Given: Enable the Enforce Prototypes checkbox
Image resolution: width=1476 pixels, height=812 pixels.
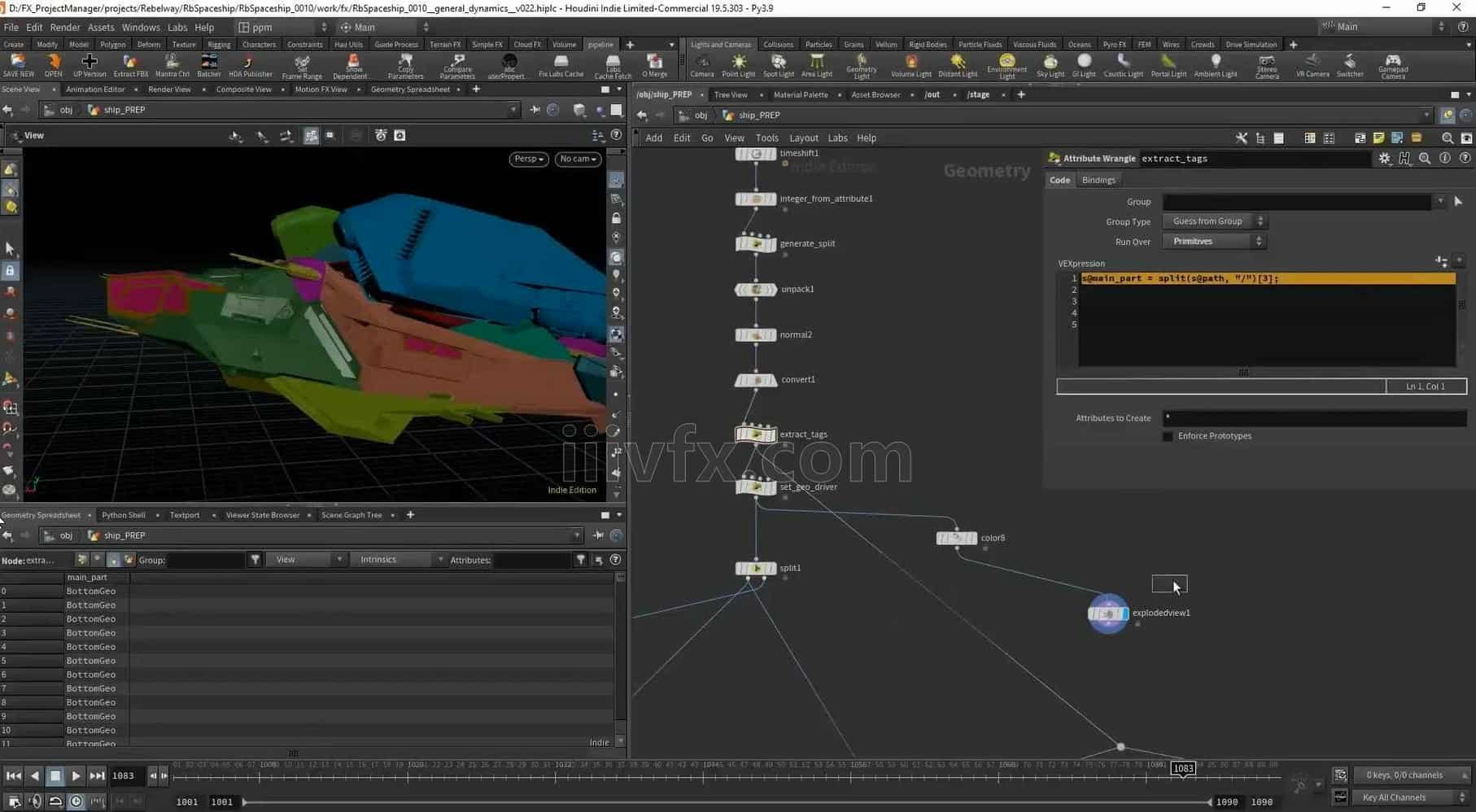Looking at the screenshot, I should pos(1168,436).
